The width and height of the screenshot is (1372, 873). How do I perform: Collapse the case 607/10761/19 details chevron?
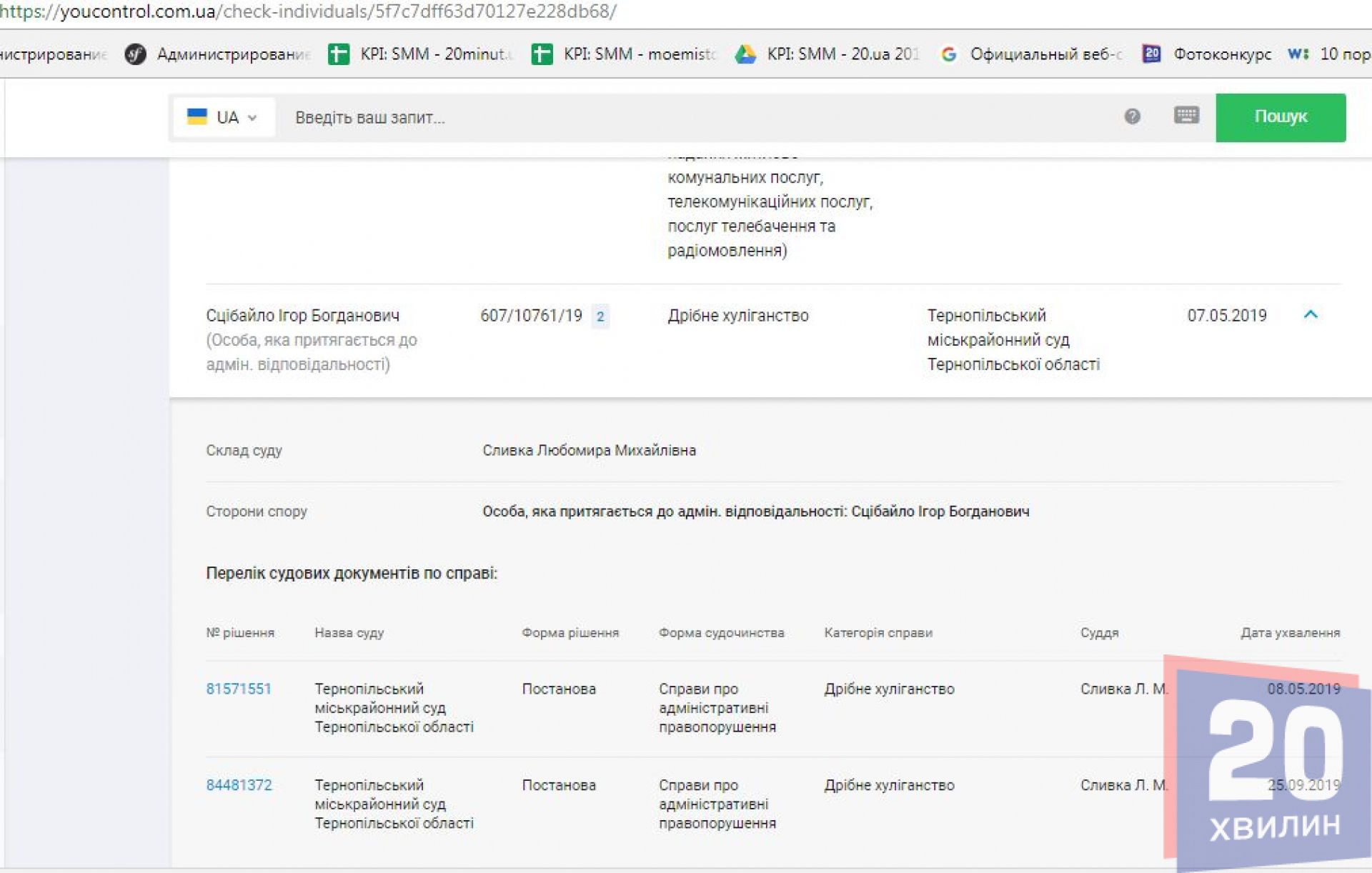point(1310,314)
